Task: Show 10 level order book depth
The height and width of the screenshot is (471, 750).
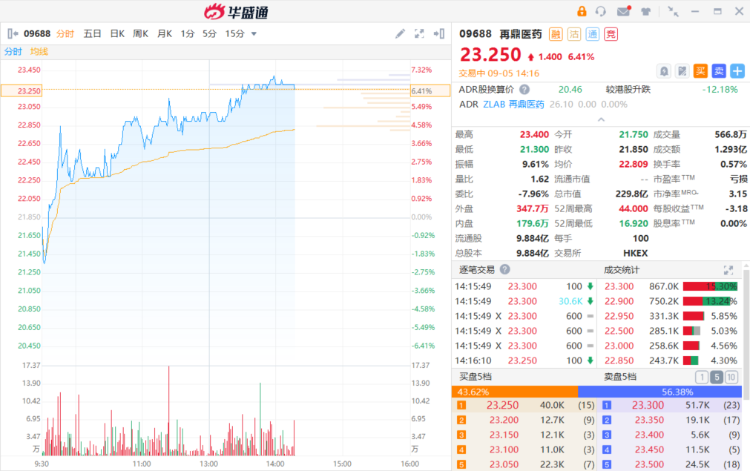Action: click(x=731, y=377)
